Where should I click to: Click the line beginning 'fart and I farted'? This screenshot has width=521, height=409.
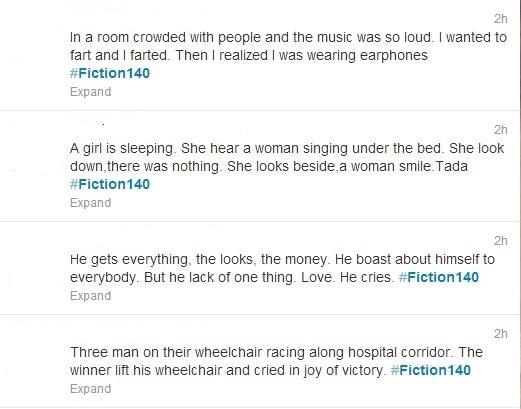[249, 55]
